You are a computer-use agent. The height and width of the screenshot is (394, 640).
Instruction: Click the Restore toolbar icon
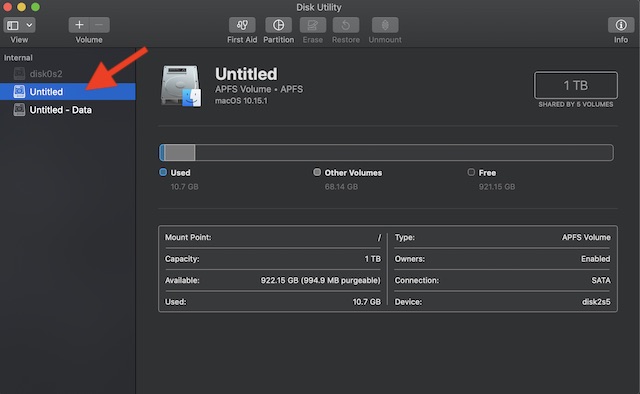click(x=346, y=25)
